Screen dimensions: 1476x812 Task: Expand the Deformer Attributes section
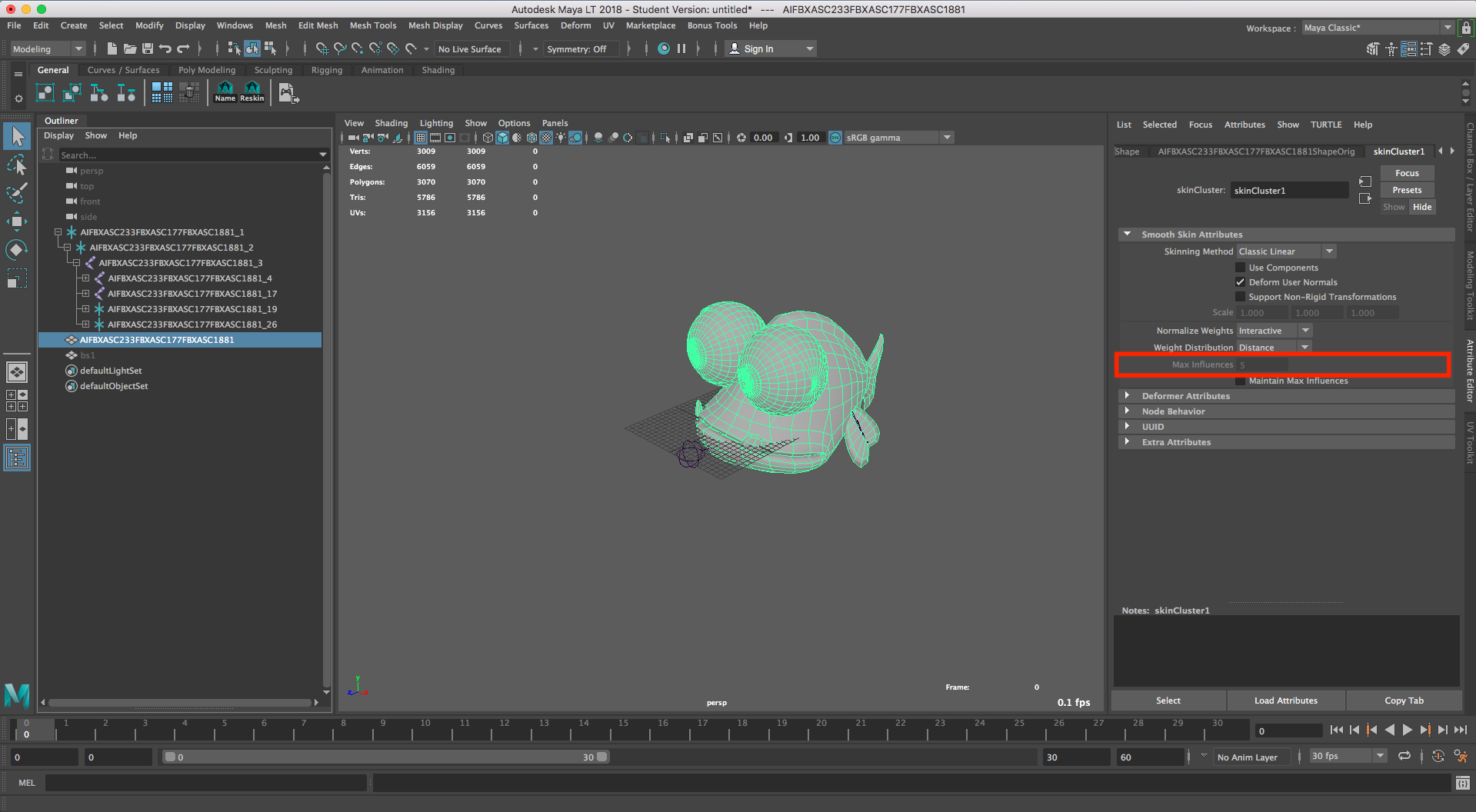(1185, 396)
